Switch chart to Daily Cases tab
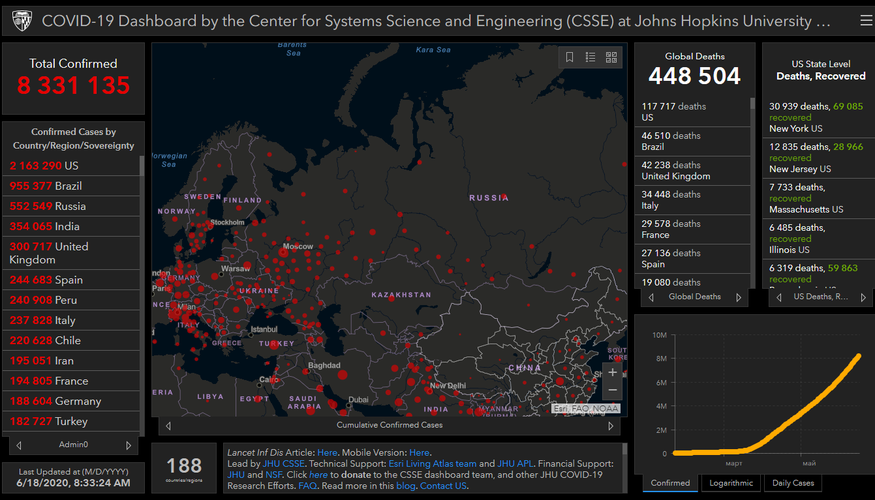Image resolution: width=875 pixels, height=500 pixels. (x=793, y=483)
